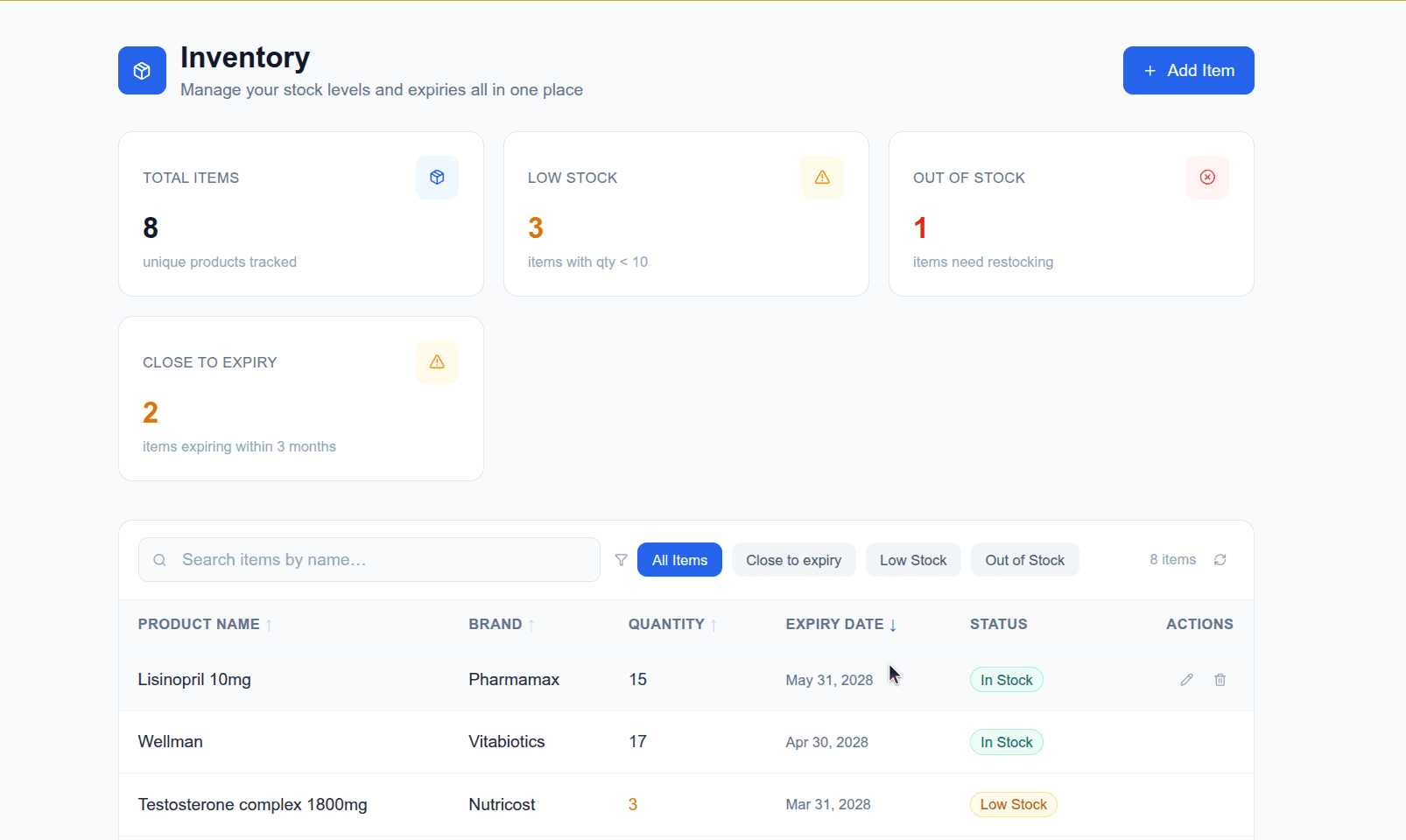
Task: Click the delete trash icon for Lisinopril 10mg
Action: tap(1220, 680)
